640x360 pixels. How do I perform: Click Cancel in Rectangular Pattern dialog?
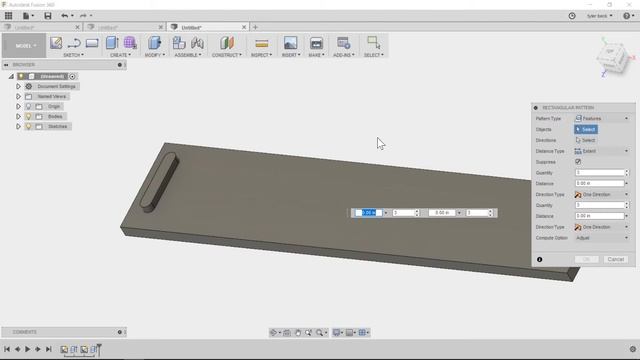coord(616,259)
